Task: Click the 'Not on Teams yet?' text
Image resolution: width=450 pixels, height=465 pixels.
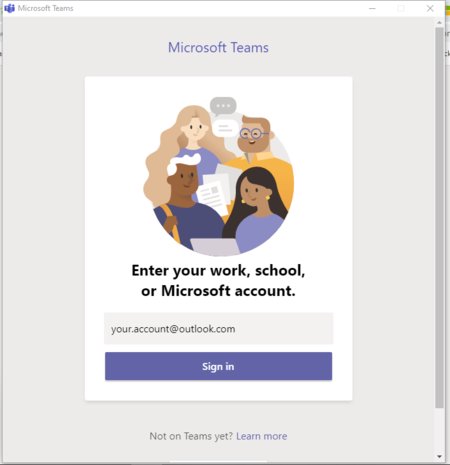Action: (x=191, y=436)
